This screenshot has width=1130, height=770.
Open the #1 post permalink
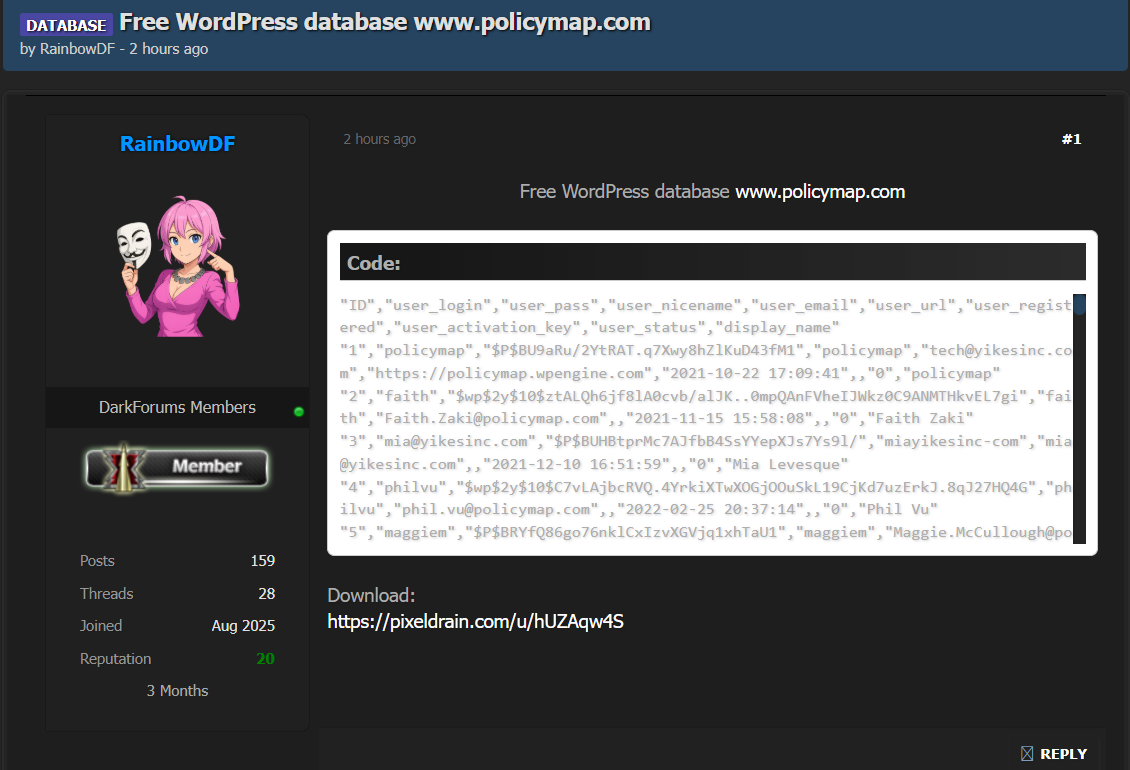coord(1071,139)
